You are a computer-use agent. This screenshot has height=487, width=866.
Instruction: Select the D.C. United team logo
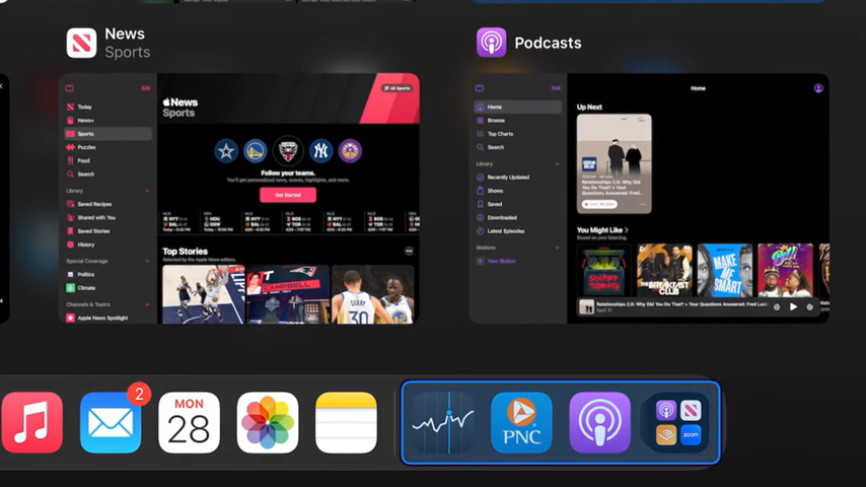pos(288,151)
